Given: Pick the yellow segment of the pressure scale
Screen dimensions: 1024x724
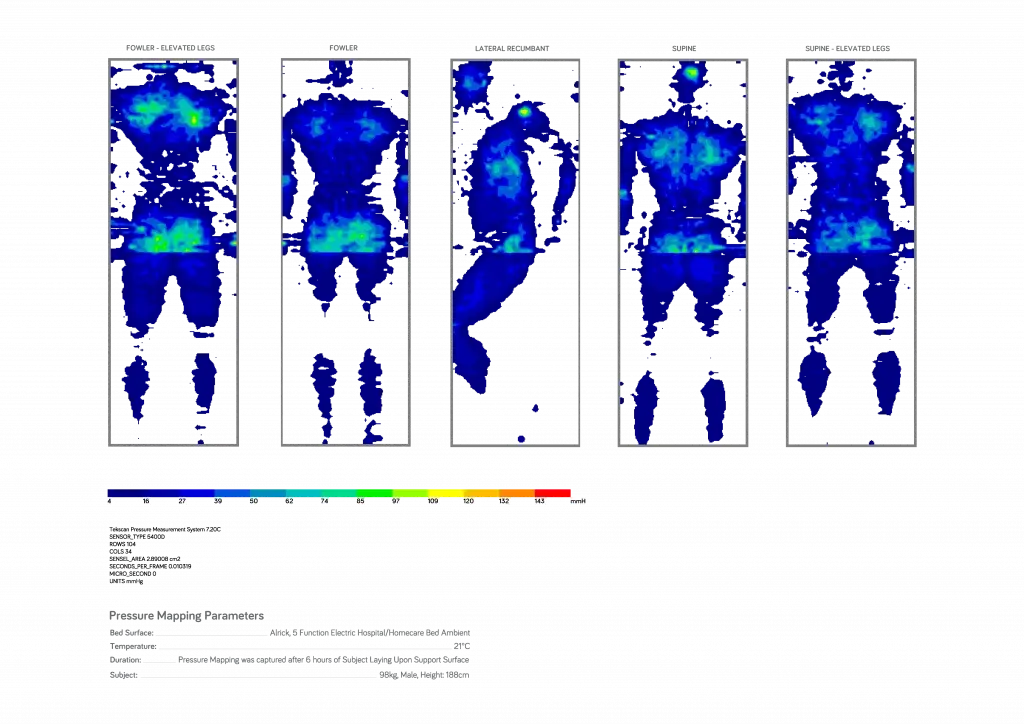Looking at the screenshot, I should pyautogui.click(x=445, y=493).
